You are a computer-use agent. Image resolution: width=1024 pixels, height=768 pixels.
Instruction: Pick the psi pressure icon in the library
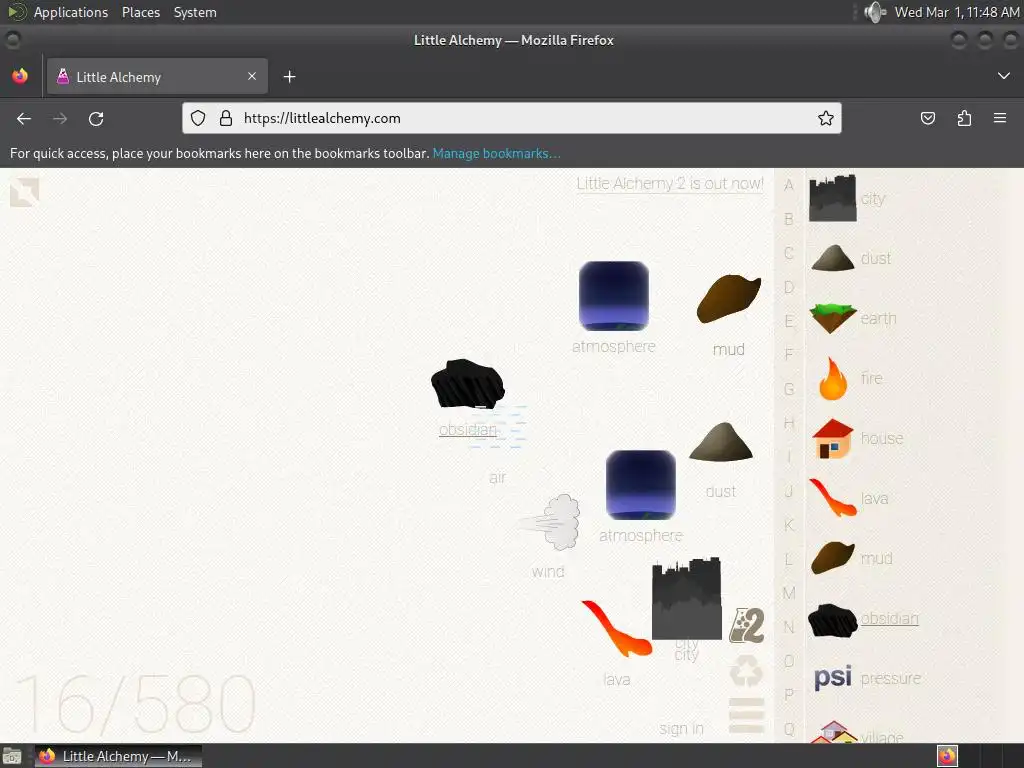[x=833, y=677]
